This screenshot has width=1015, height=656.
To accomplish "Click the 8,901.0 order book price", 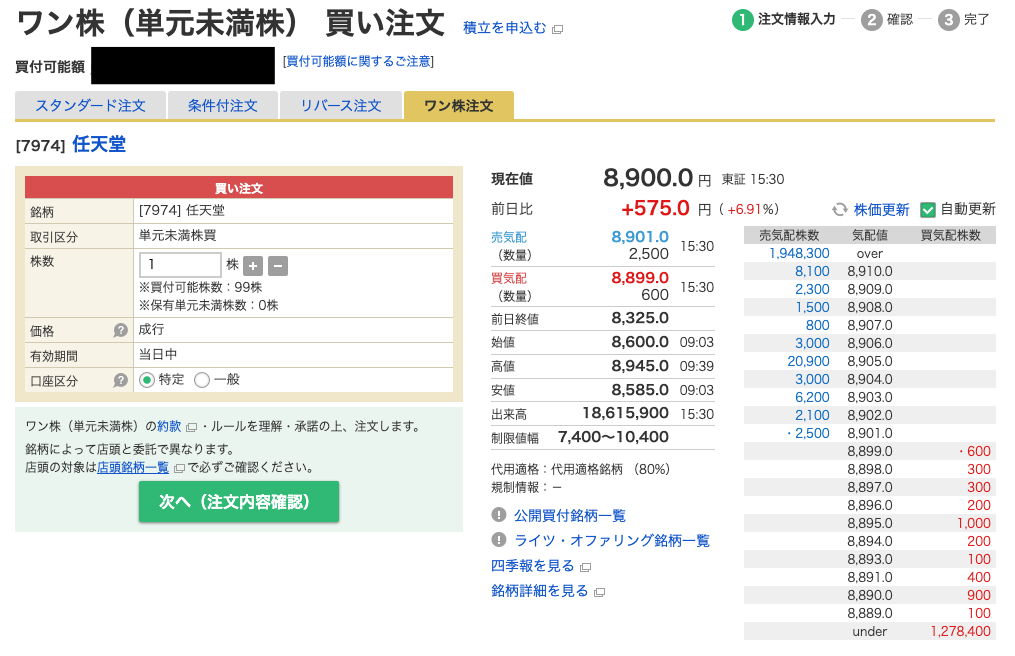I will (x=870, y=433).
